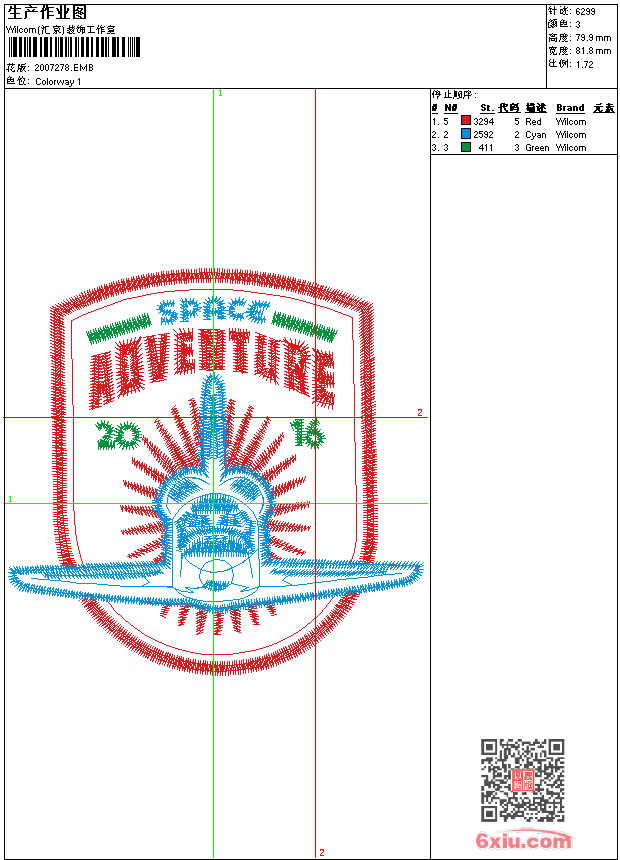Click the blue space shuttle cockpit in the design
This screenshot has height=860, width=620.
216,527
